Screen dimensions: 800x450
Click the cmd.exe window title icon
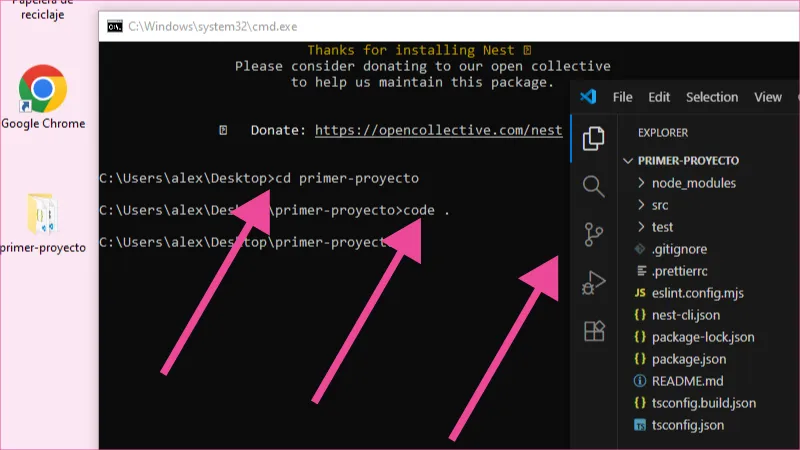click(115, 27)
